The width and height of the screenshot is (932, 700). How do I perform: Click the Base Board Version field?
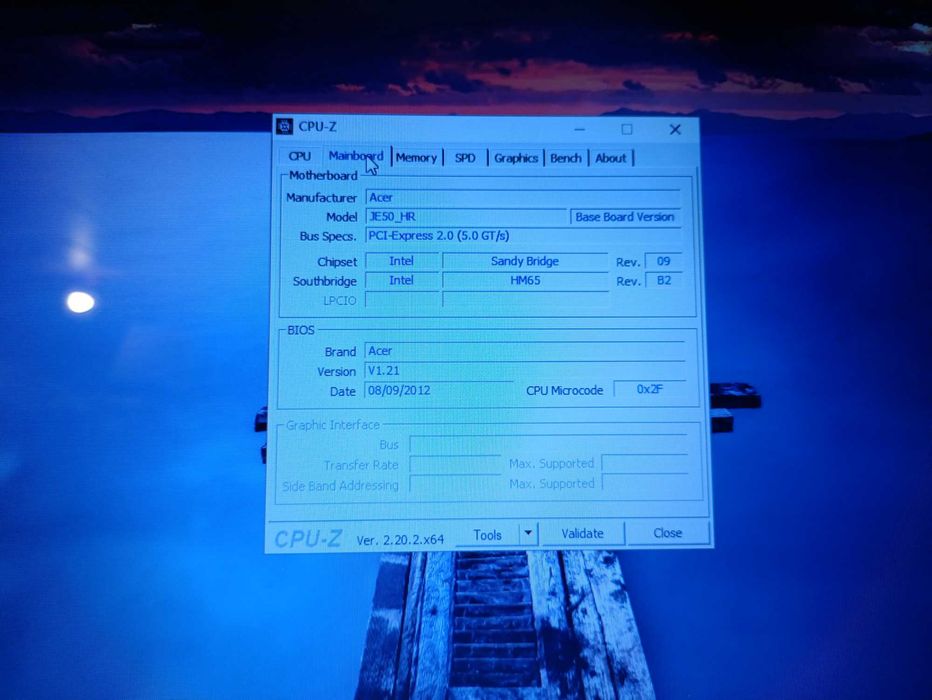point(625,217)
